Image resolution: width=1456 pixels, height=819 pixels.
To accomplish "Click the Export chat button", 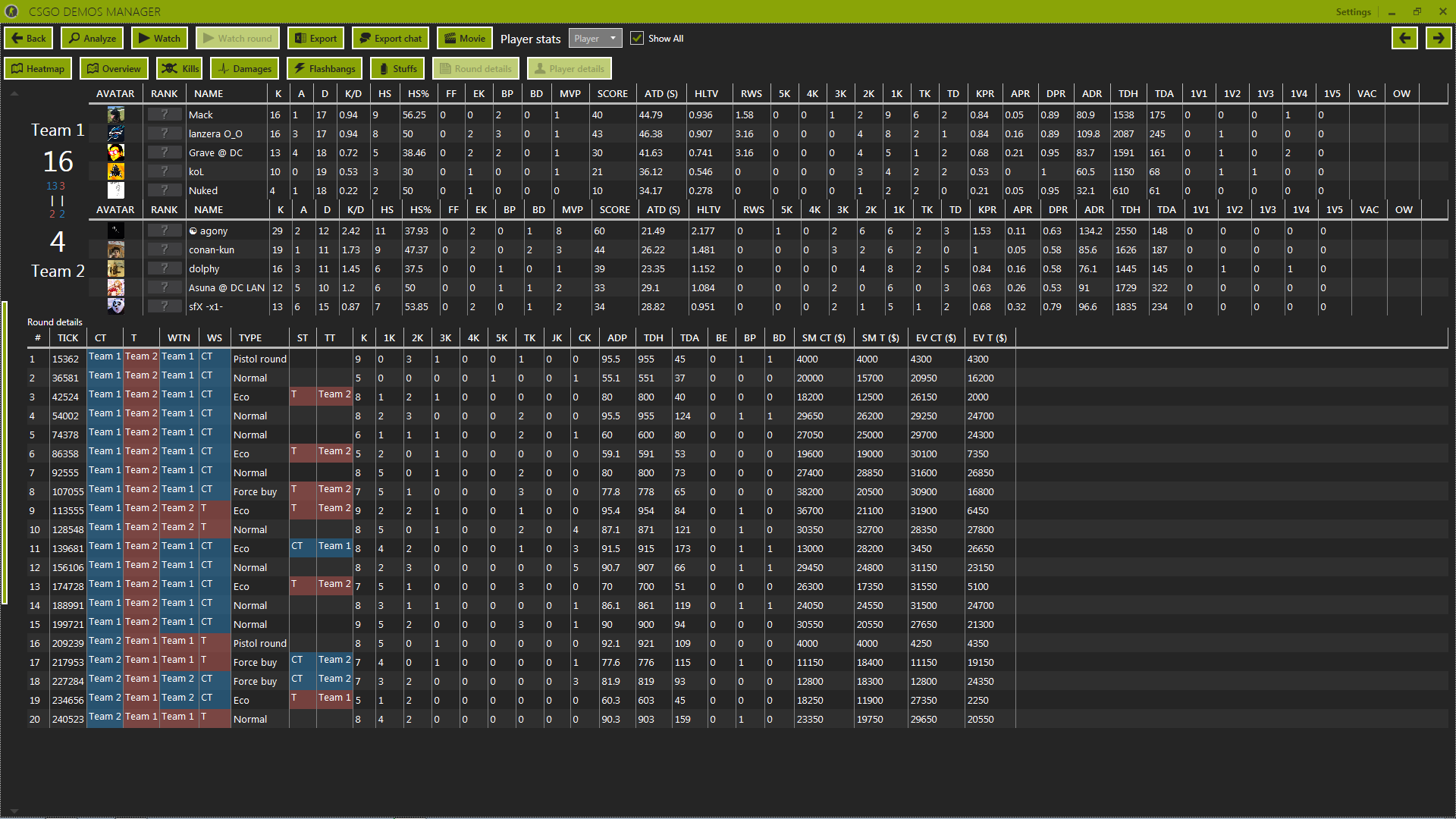I will 391,39.
